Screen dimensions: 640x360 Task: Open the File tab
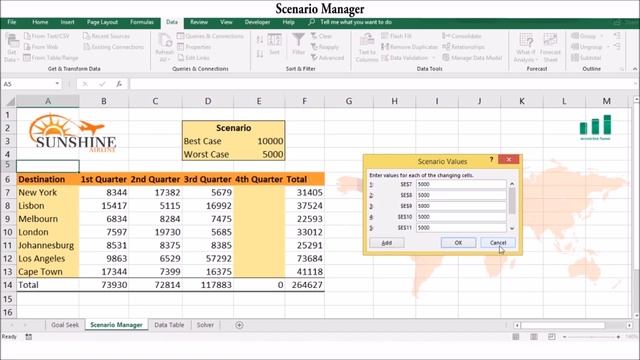tap(12, 22)
